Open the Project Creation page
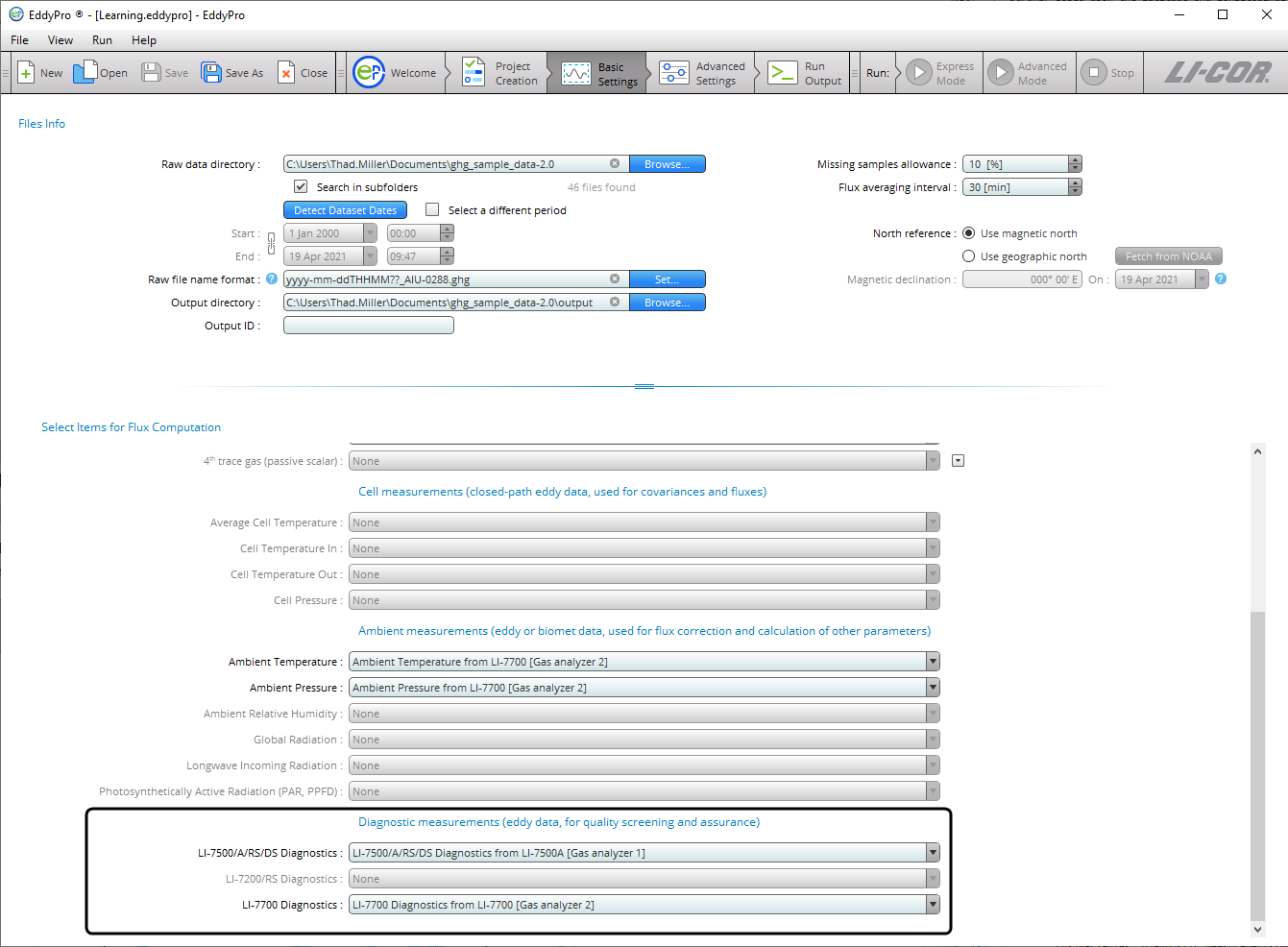The image size is (1288, 947). [474, 73]
